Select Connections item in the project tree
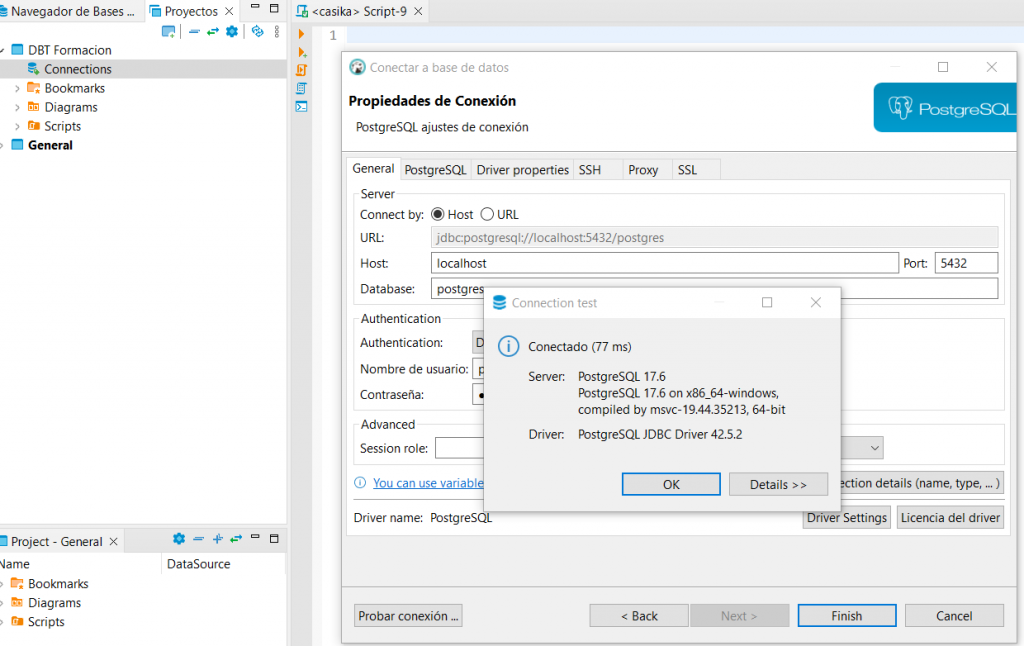 click(77, 69)
